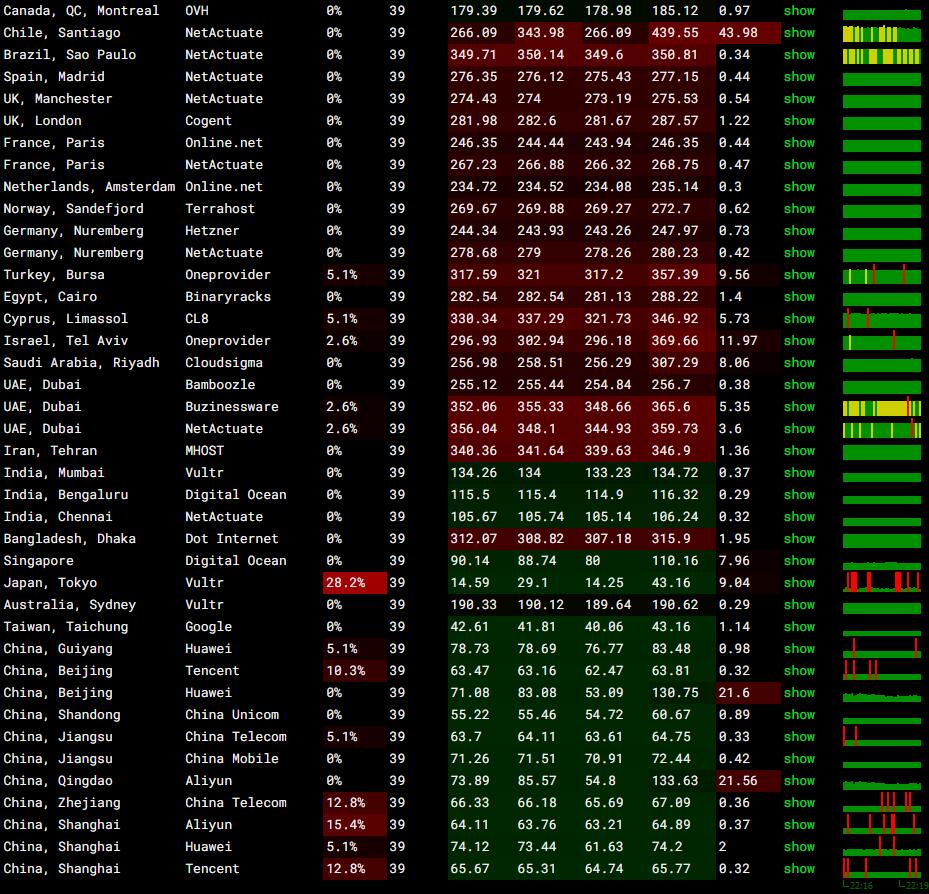Image resolution: width=929 pixels, height=894 pixels.
Task: Click the 28.2% loss cell for Tokyo
Action: 354,583
